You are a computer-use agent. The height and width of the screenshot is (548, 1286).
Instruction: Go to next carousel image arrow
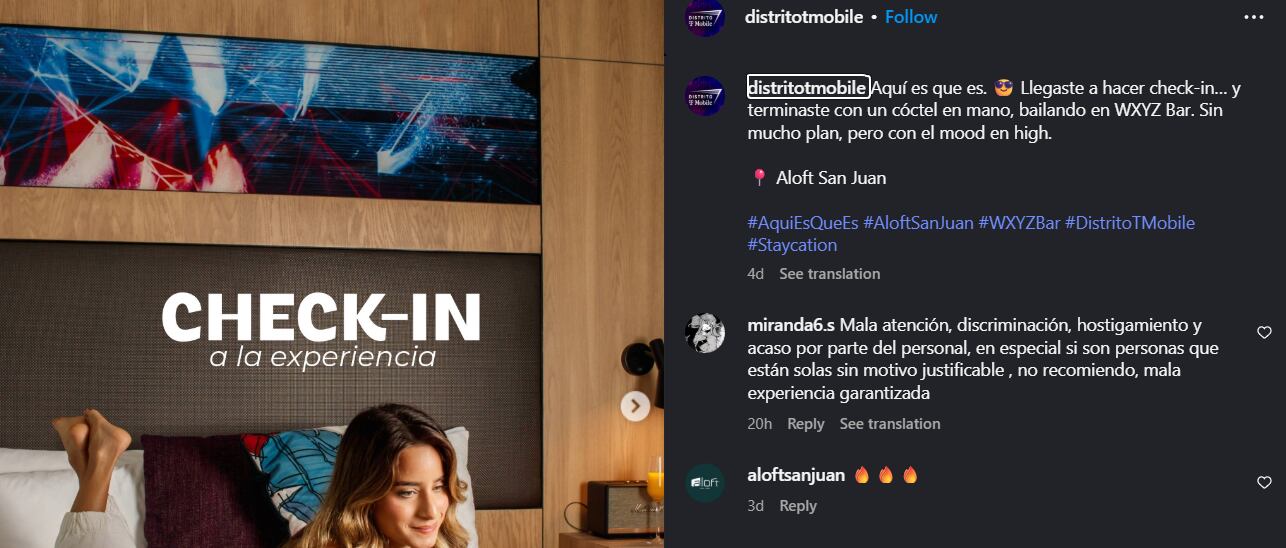click(635, 406)
